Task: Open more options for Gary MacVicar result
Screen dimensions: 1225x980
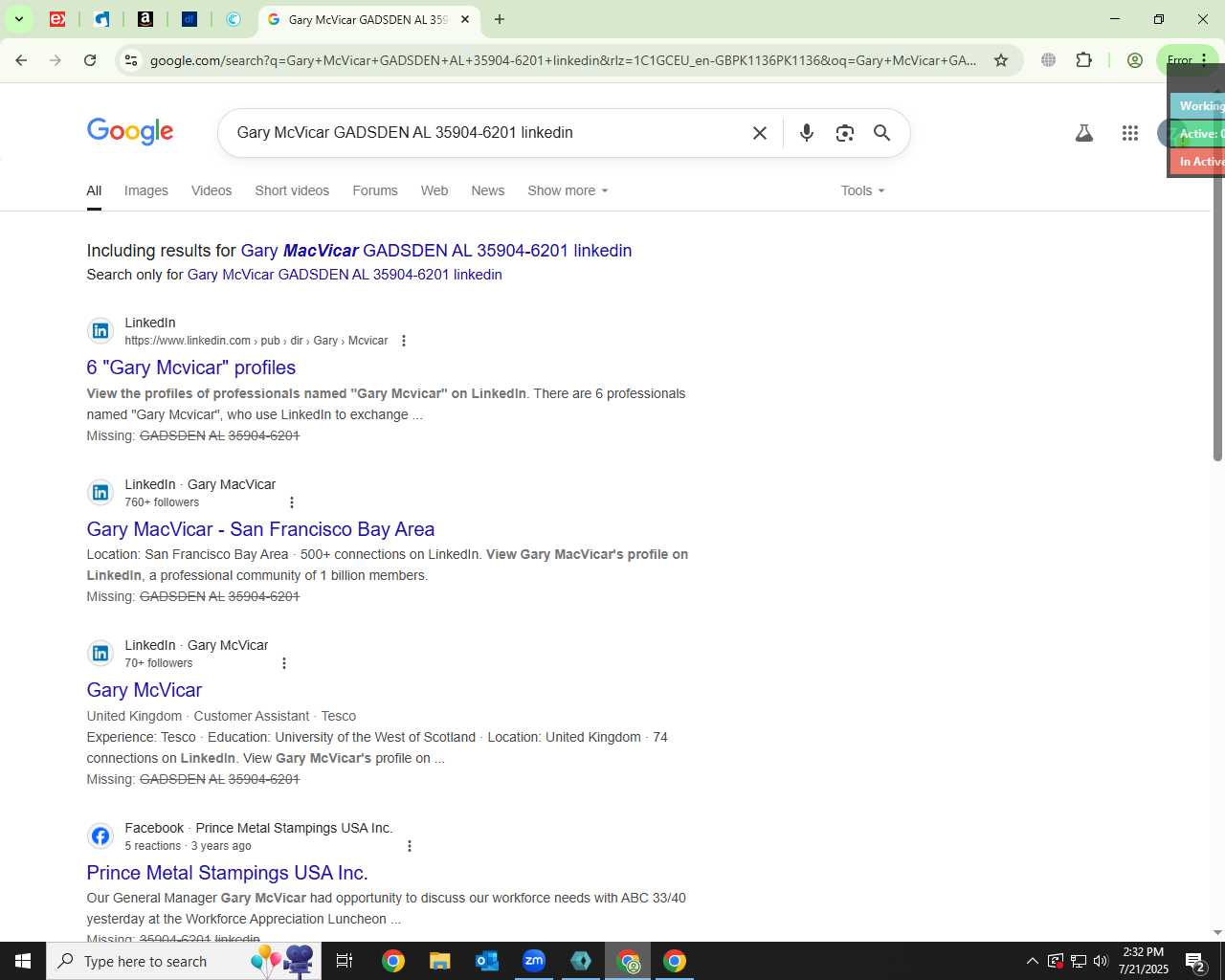Action: pos(292,502)
